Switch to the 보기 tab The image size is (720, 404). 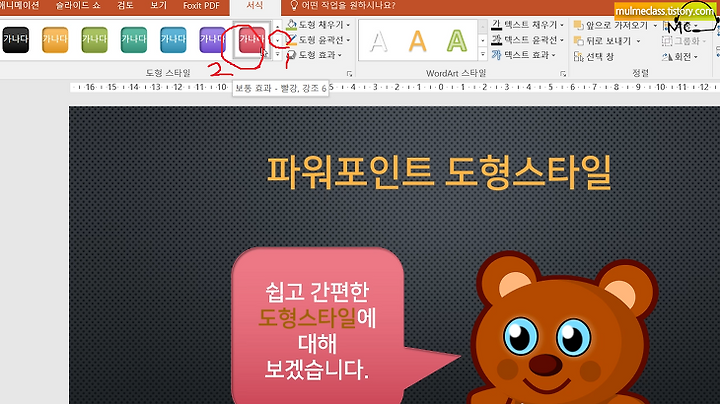click(158, 6)
